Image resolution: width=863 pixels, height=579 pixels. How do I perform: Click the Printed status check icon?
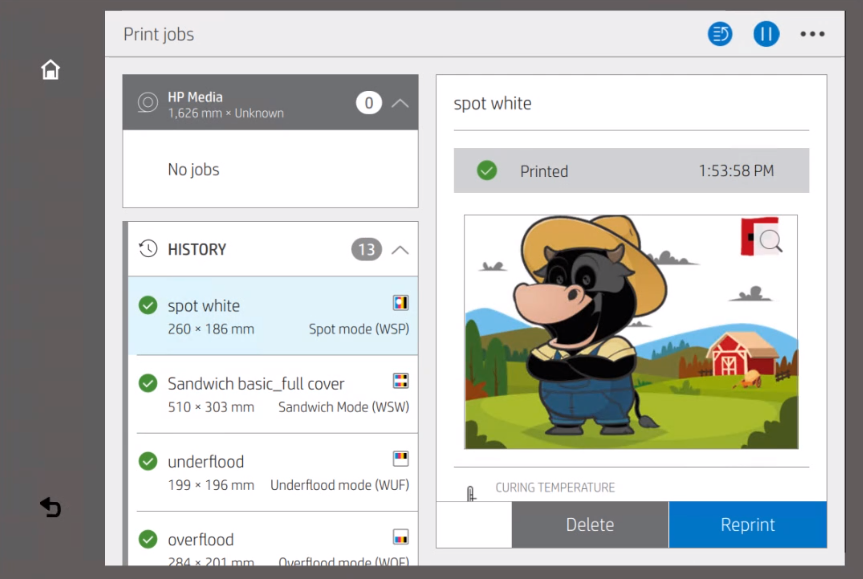coord(487,171)
